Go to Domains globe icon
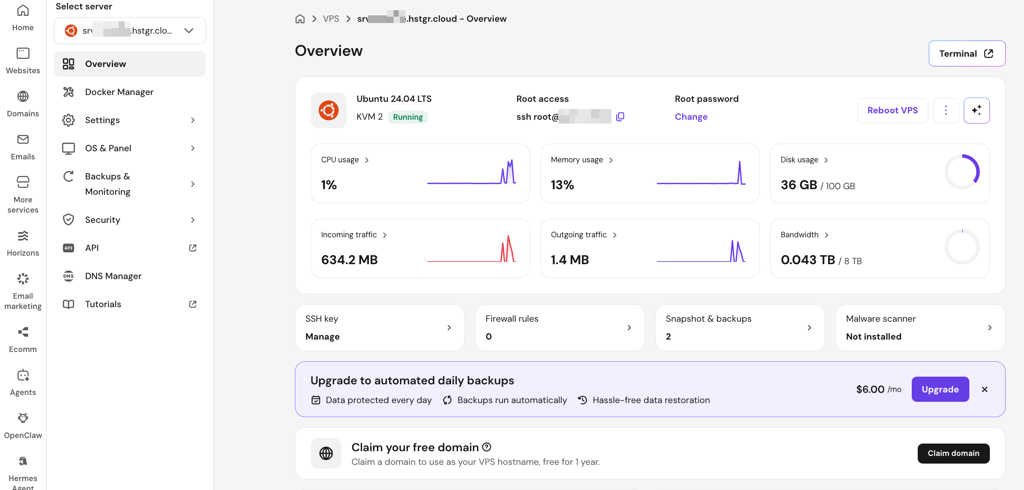This screenshot has width=1024, height=490. [23, 97]
